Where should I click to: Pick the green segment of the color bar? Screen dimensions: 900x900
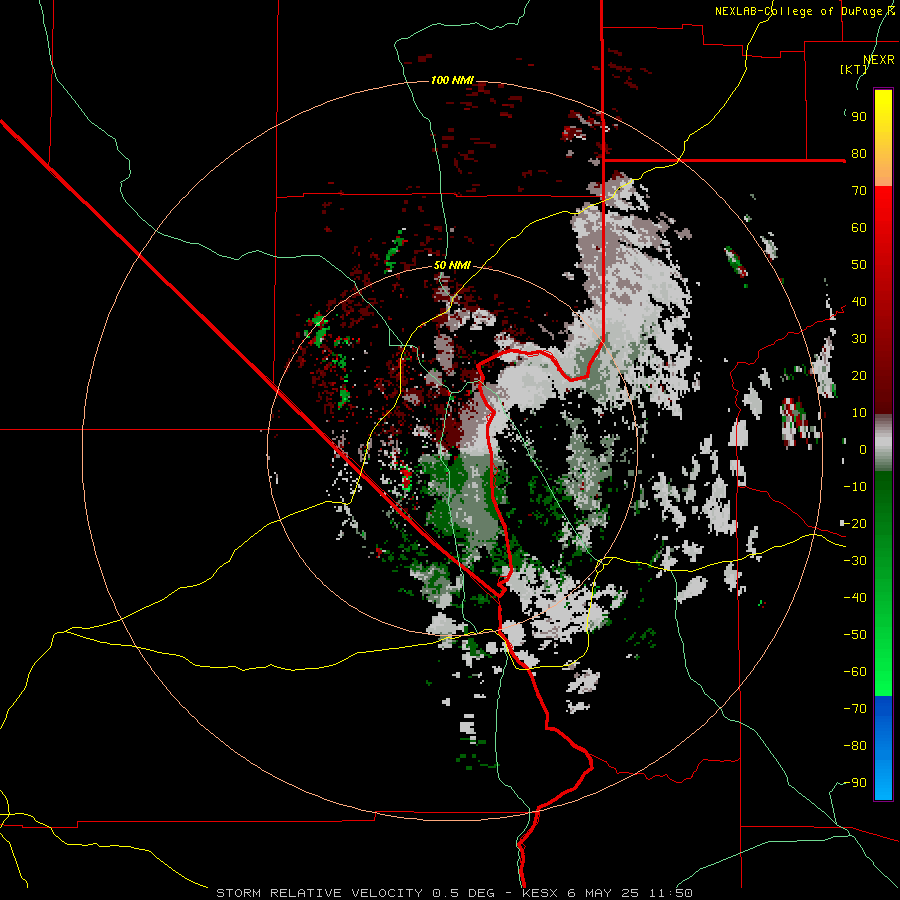click(x=883, y=584)
